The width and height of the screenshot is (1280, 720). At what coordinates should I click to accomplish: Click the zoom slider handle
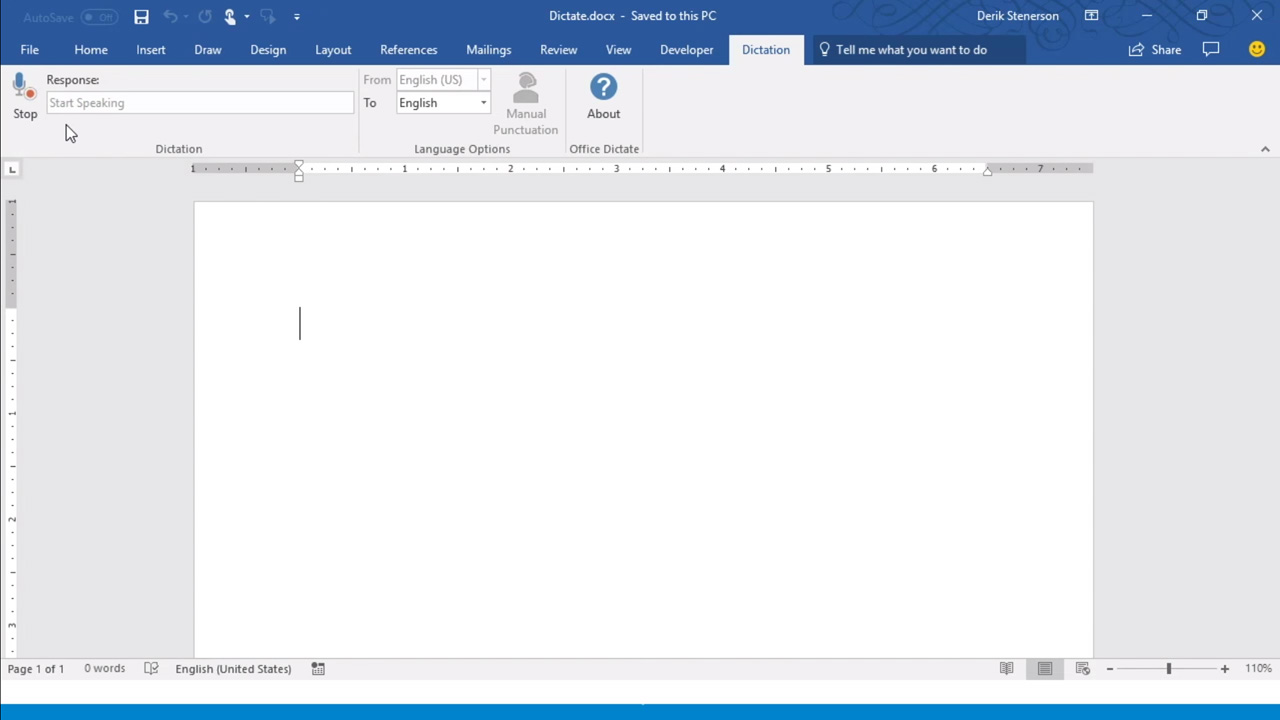[1168, 668]
